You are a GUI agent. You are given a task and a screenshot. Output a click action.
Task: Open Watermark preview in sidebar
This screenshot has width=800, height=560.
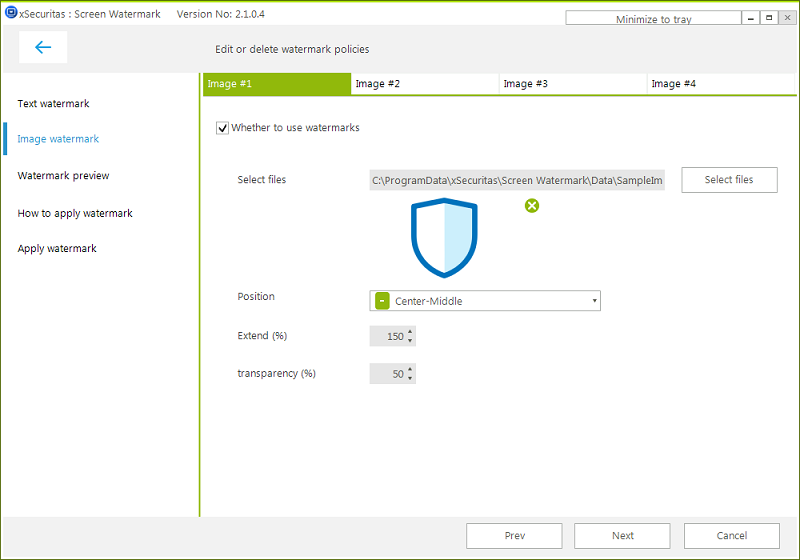(64, 176)
